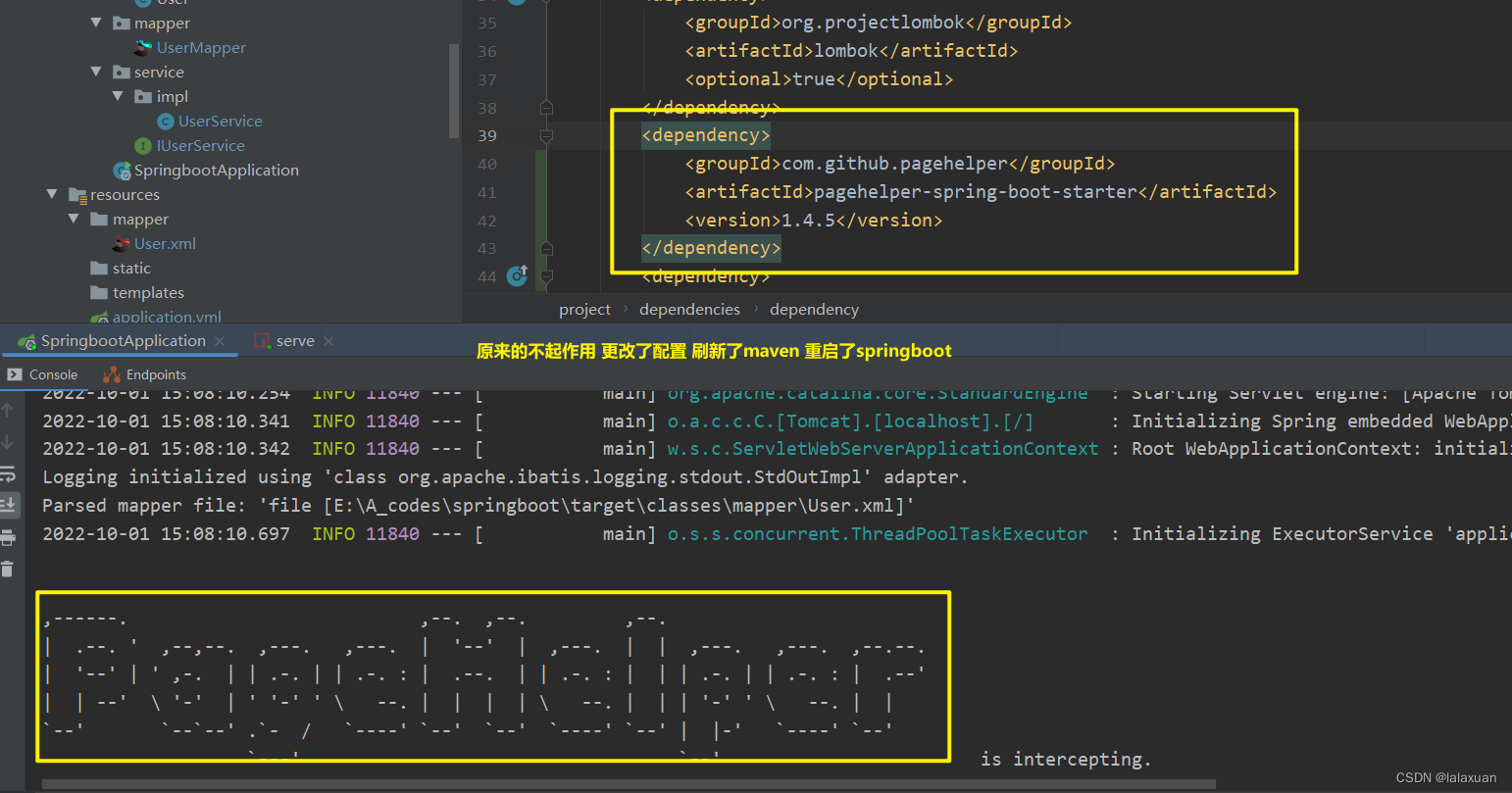Collapse the service package node
The image size is (1512, 793).
pos(96,72)
